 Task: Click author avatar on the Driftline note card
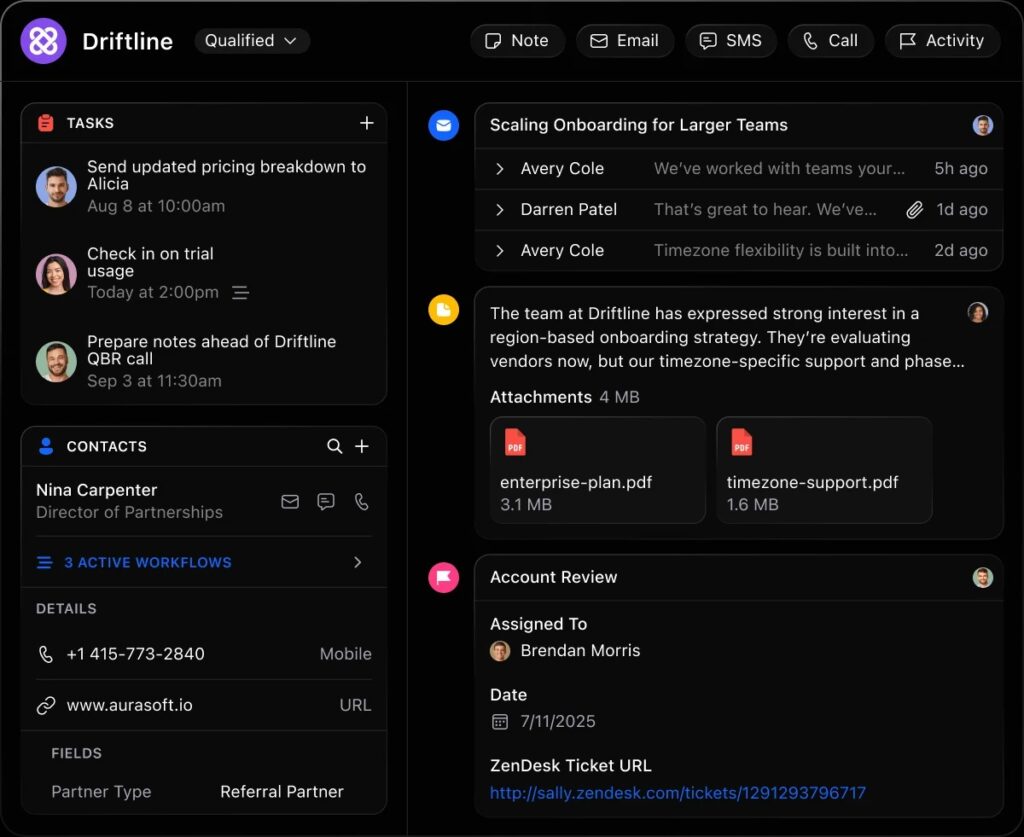click(x=978, y=312)
